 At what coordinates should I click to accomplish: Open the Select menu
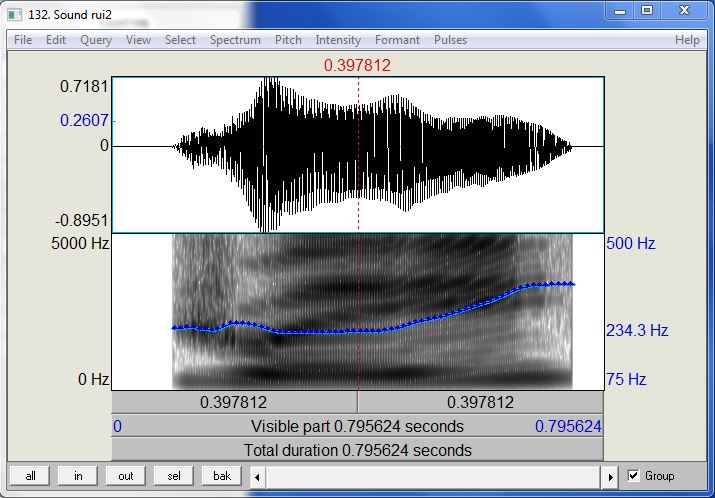[180, 40]
